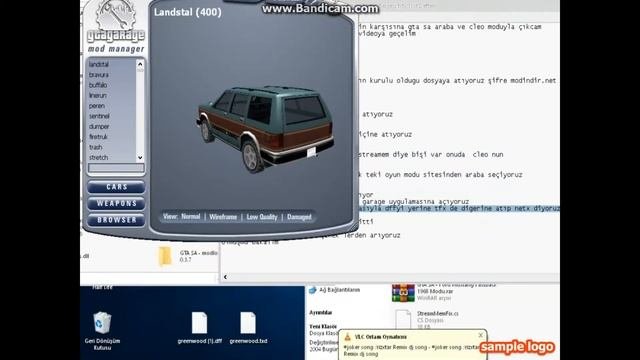Select linerun in the car list
This screenshot has height=360, width=640.
pyautogui.click(x=98, y=95)
